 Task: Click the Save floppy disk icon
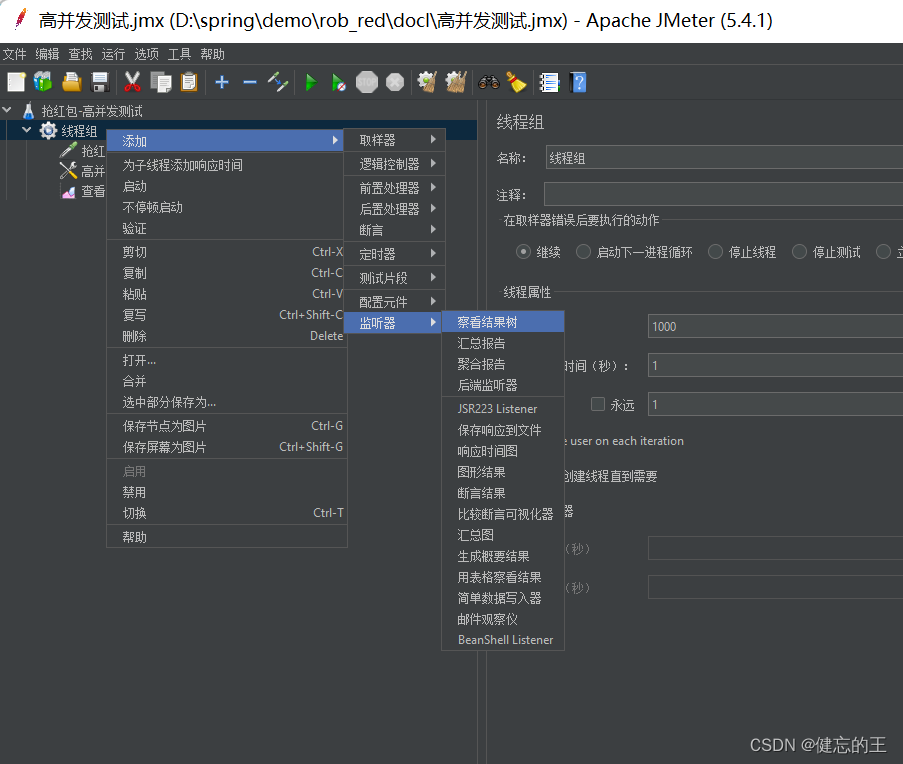[x=100, y=82]
